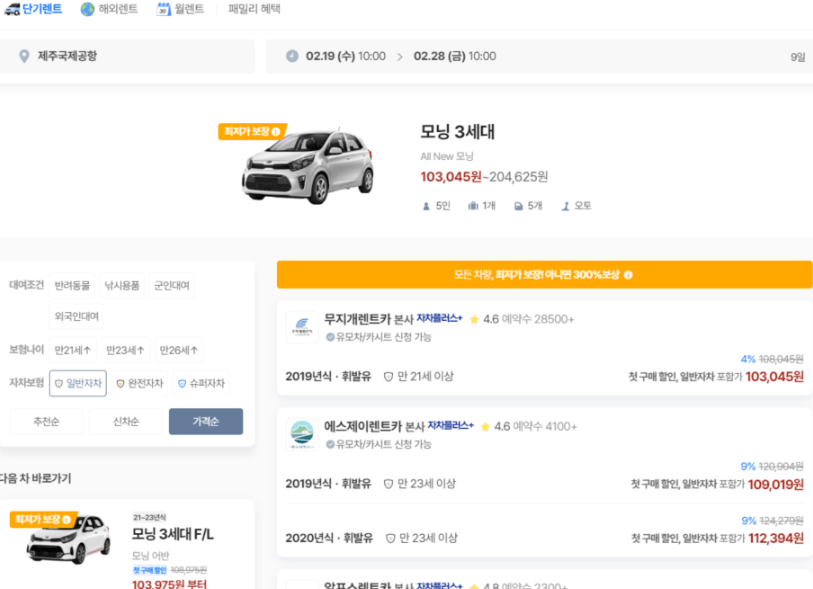This screenshot has height=589, width=813.
Task: Click the 에스제이렌트카 company logo
Action: [x=302, y=434]
